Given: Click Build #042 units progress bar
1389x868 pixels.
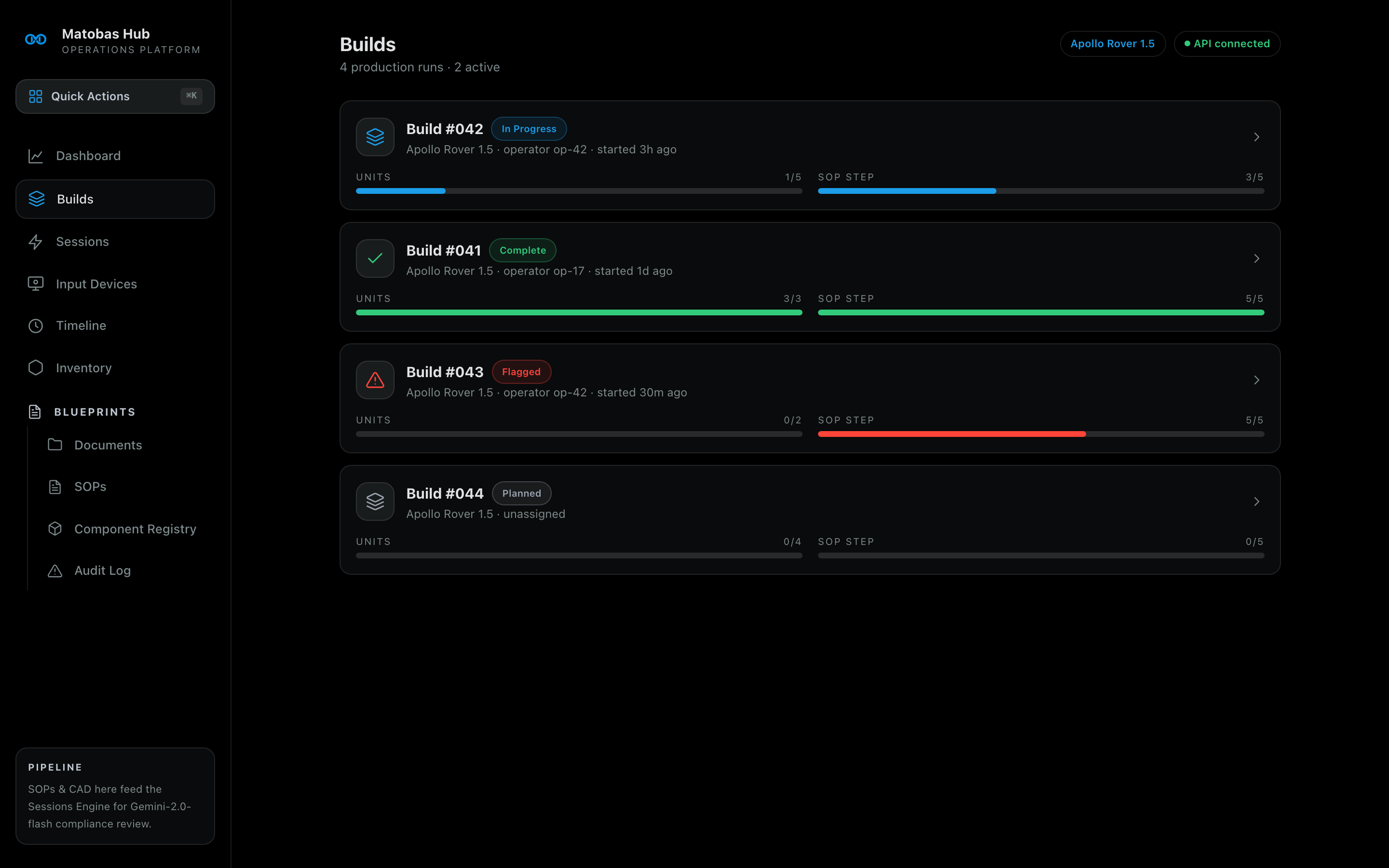Looking at the screenshot, I should [579, 191].
